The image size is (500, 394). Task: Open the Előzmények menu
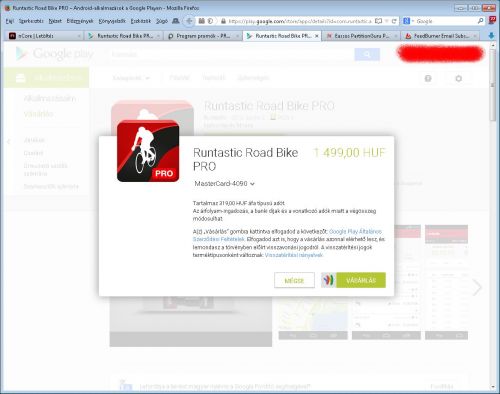pyautogui.click(x=80, y=21)
